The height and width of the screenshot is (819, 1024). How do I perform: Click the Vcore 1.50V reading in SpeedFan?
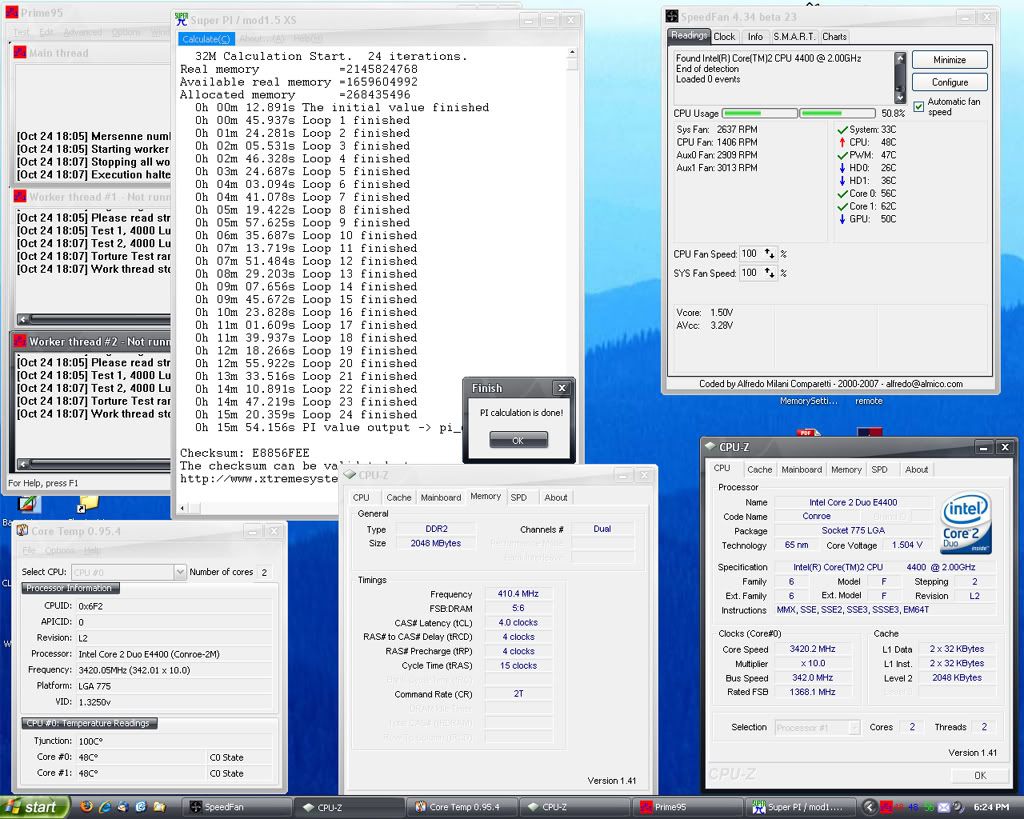(x=705, y=312)
